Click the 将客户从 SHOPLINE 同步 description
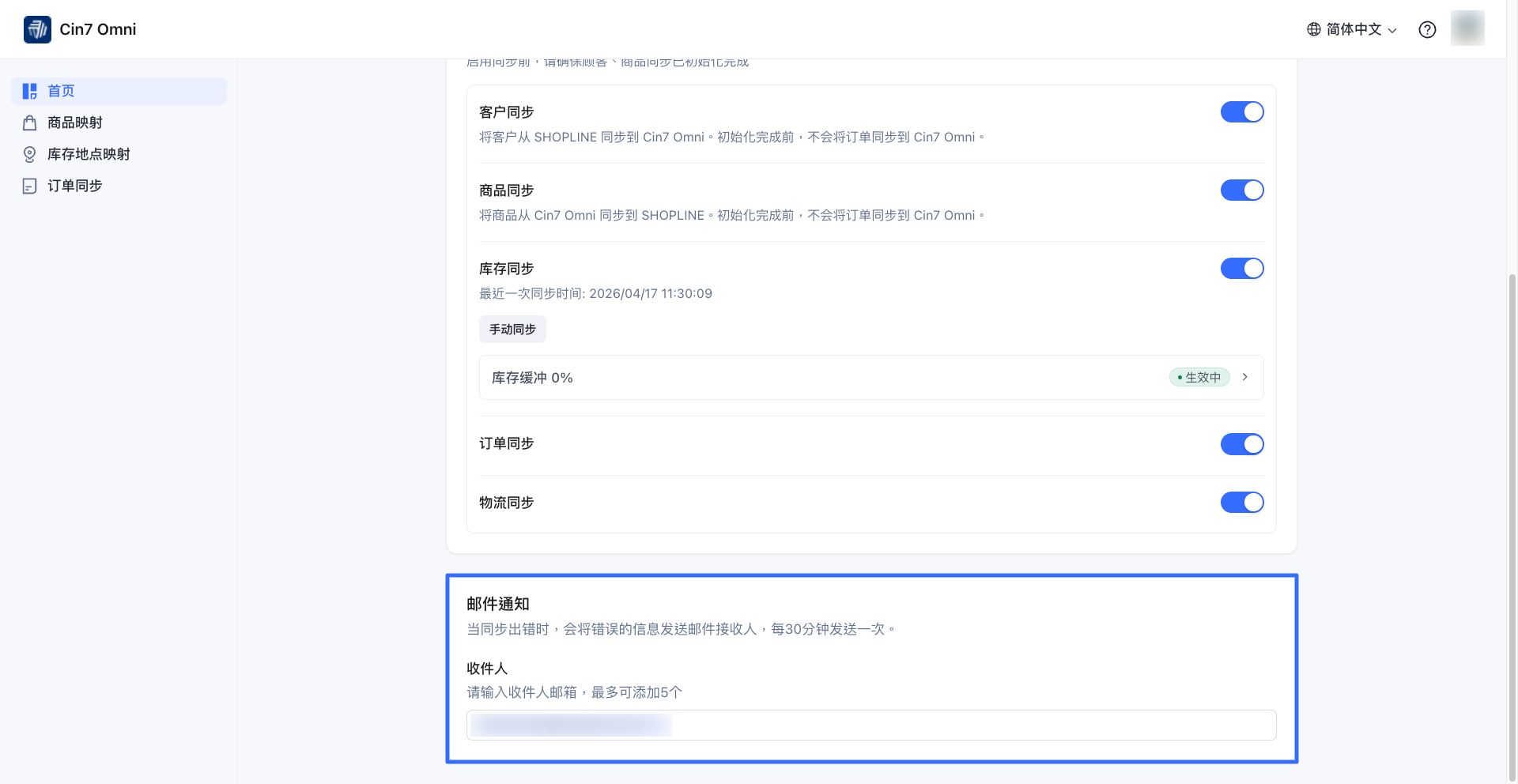 (732, 138)
